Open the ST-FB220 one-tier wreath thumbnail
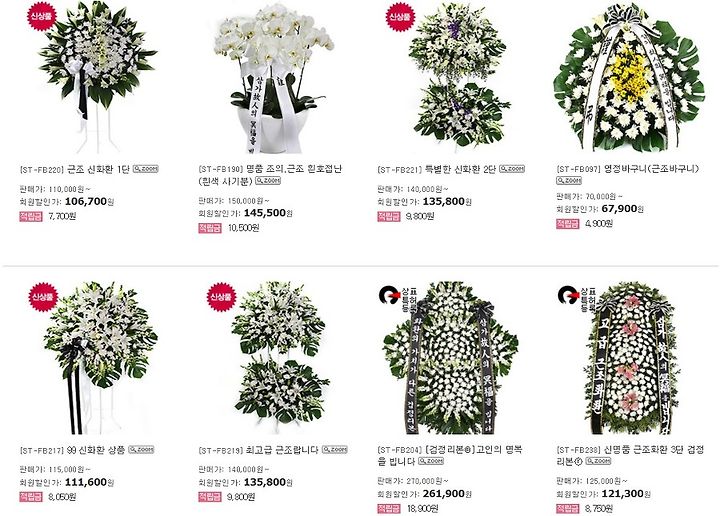 (x=97, y=77)
